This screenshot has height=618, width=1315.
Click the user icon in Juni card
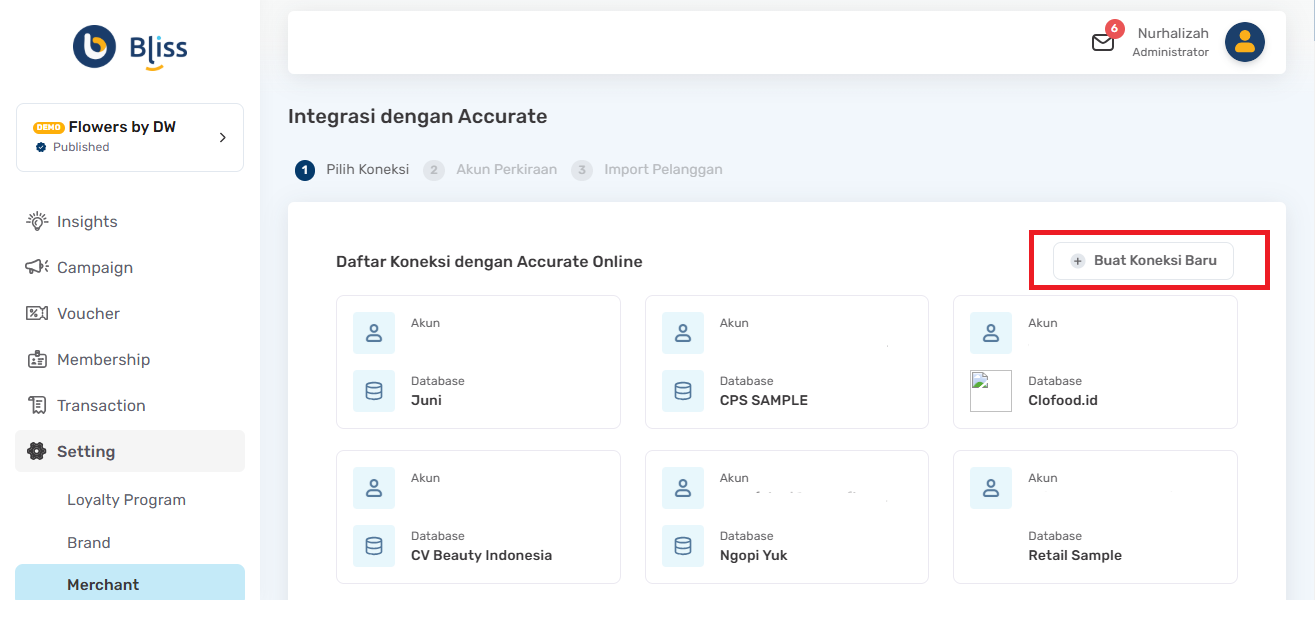click(374, 333)
